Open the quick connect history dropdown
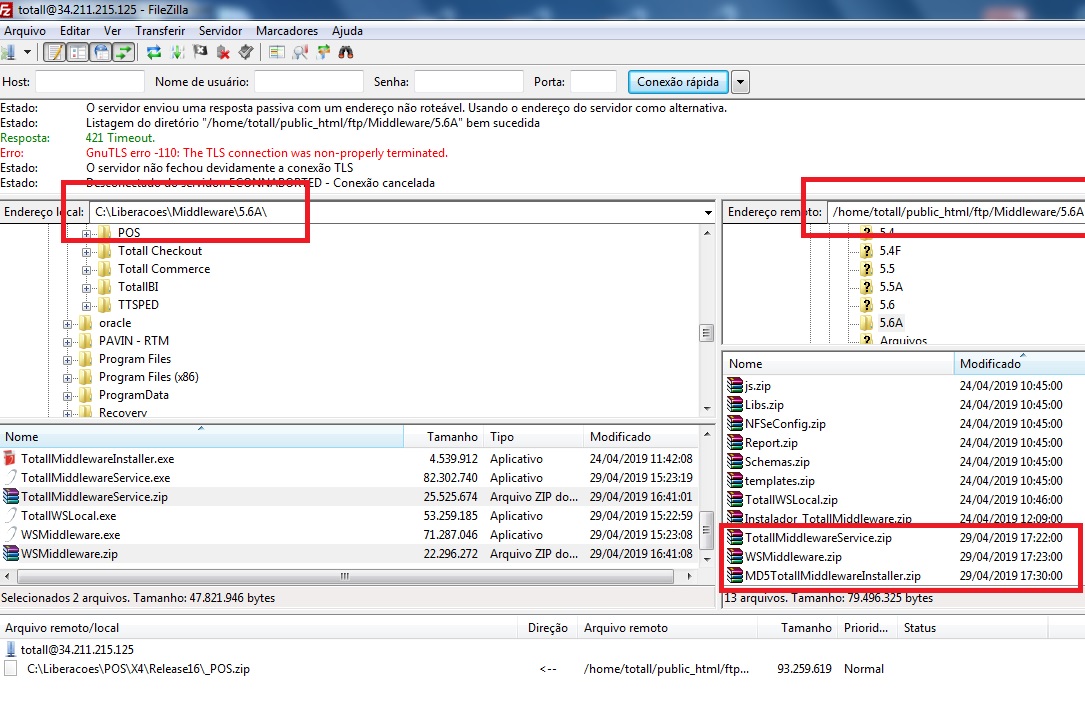The height and width of the screenshot is (721, 1085). click(x=740, y=82)
